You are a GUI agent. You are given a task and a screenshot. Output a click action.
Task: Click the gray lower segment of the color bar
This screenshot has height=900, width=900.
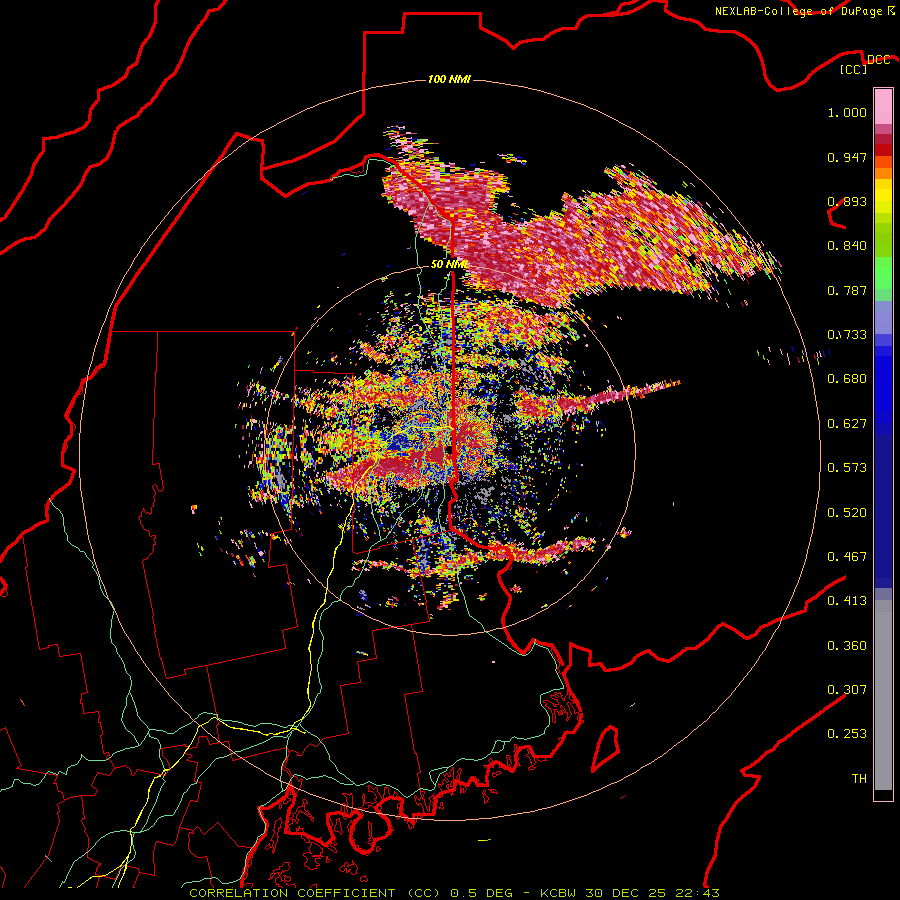883,695
